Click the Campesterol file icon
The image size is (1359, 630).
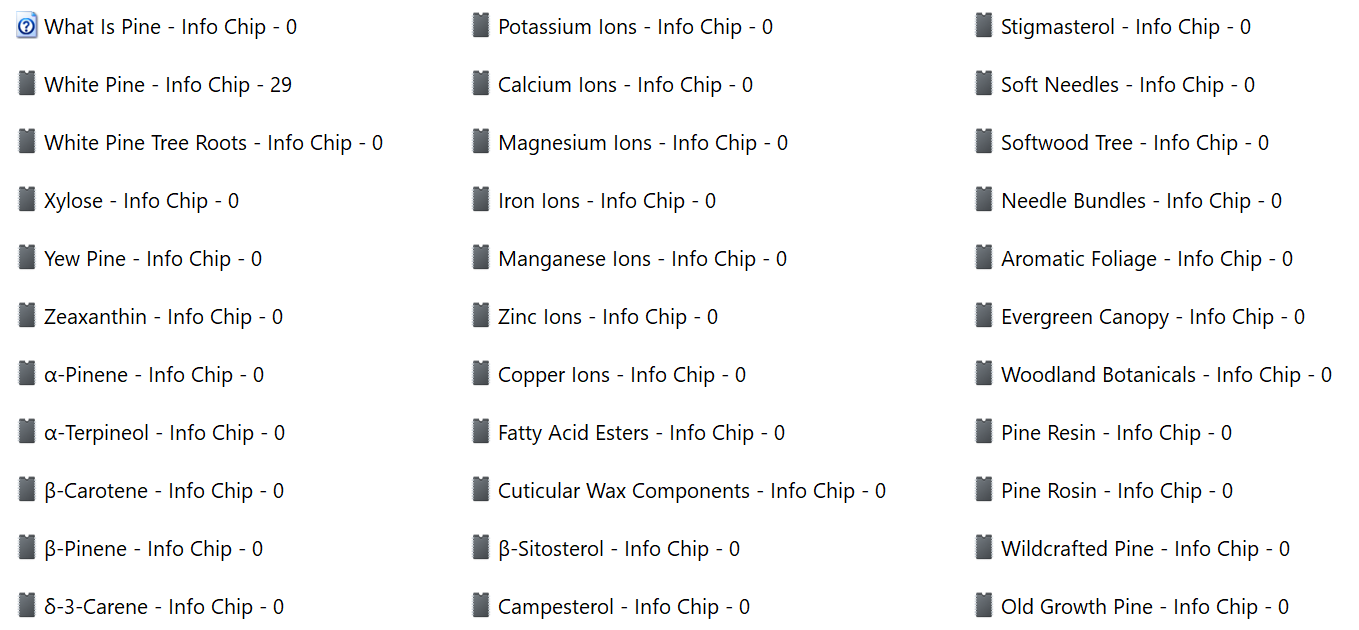click(x=481, y=606)
